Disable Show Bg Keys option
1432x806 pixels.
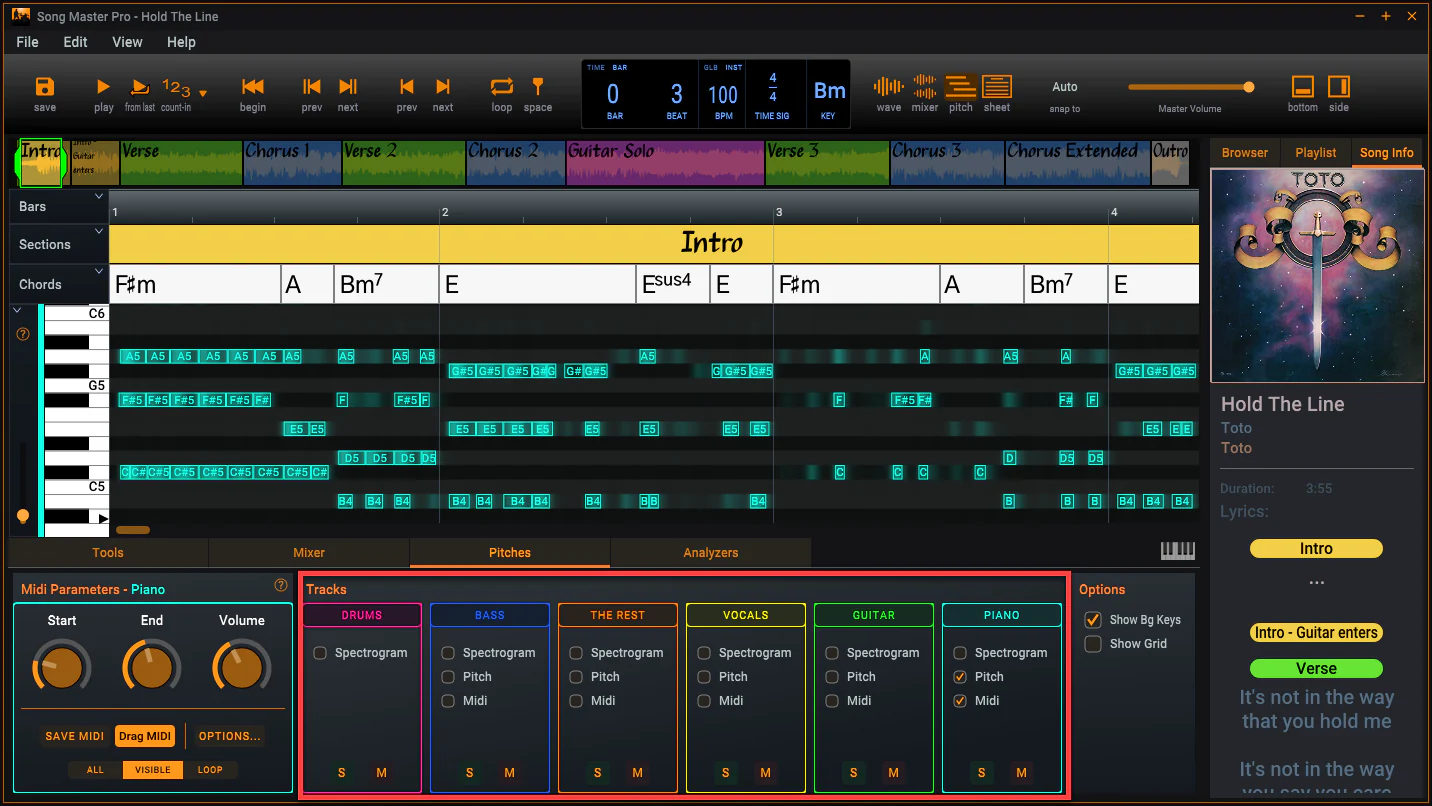[1093, 620]
